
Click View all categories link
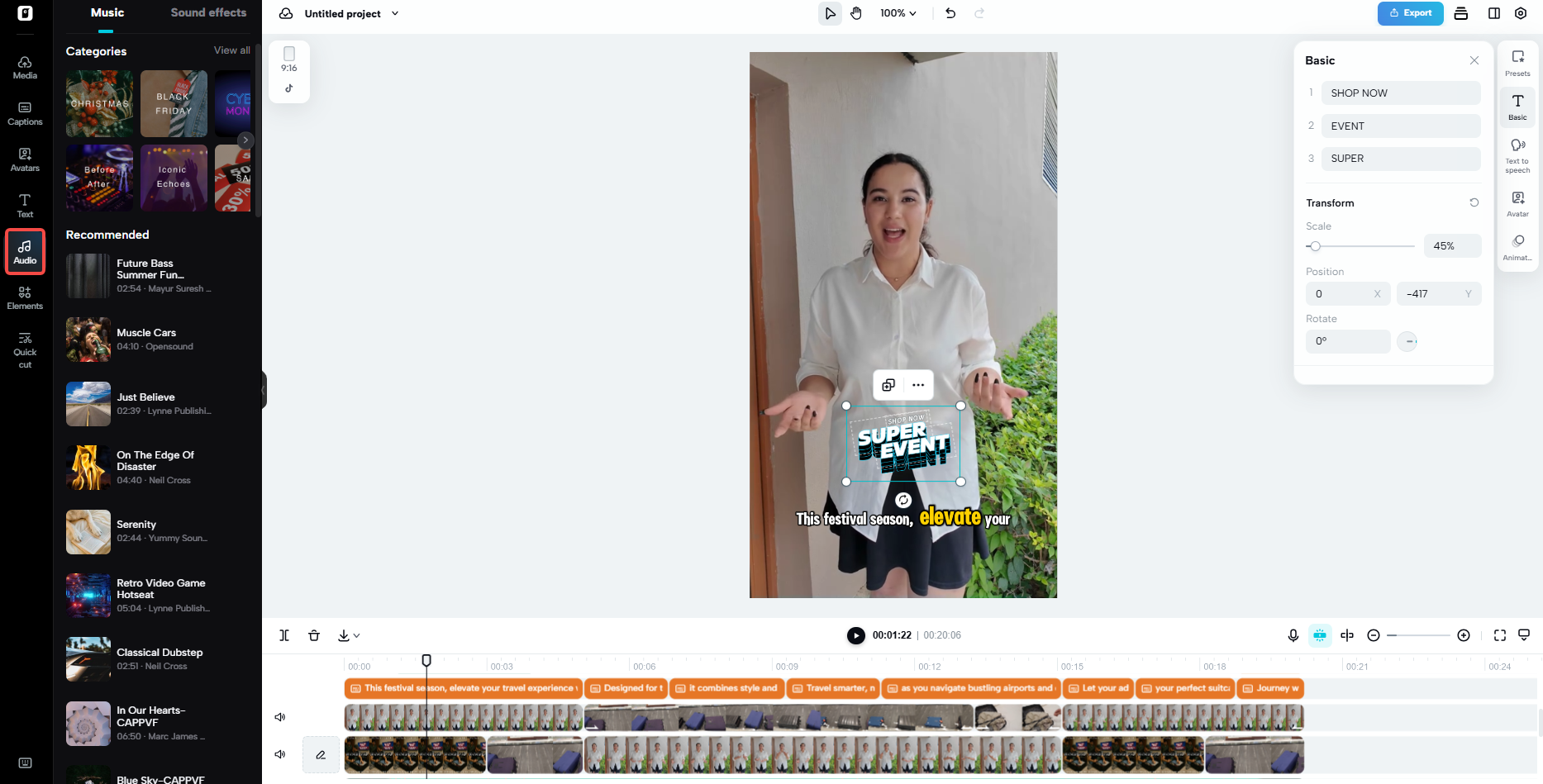coord(232,50)
